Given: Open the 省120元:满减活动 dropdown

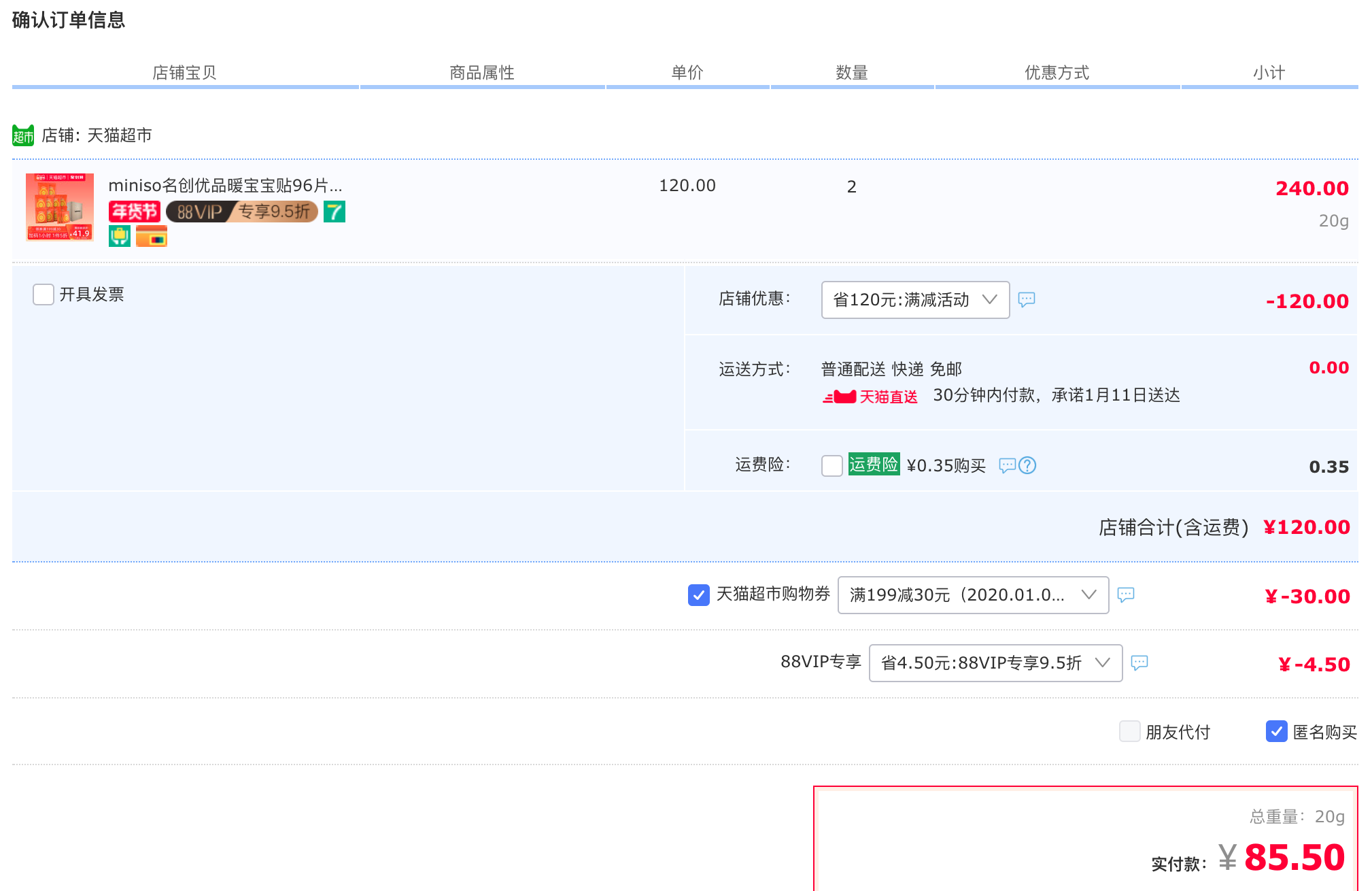Looking at the screenshot, I should [915, 300].
